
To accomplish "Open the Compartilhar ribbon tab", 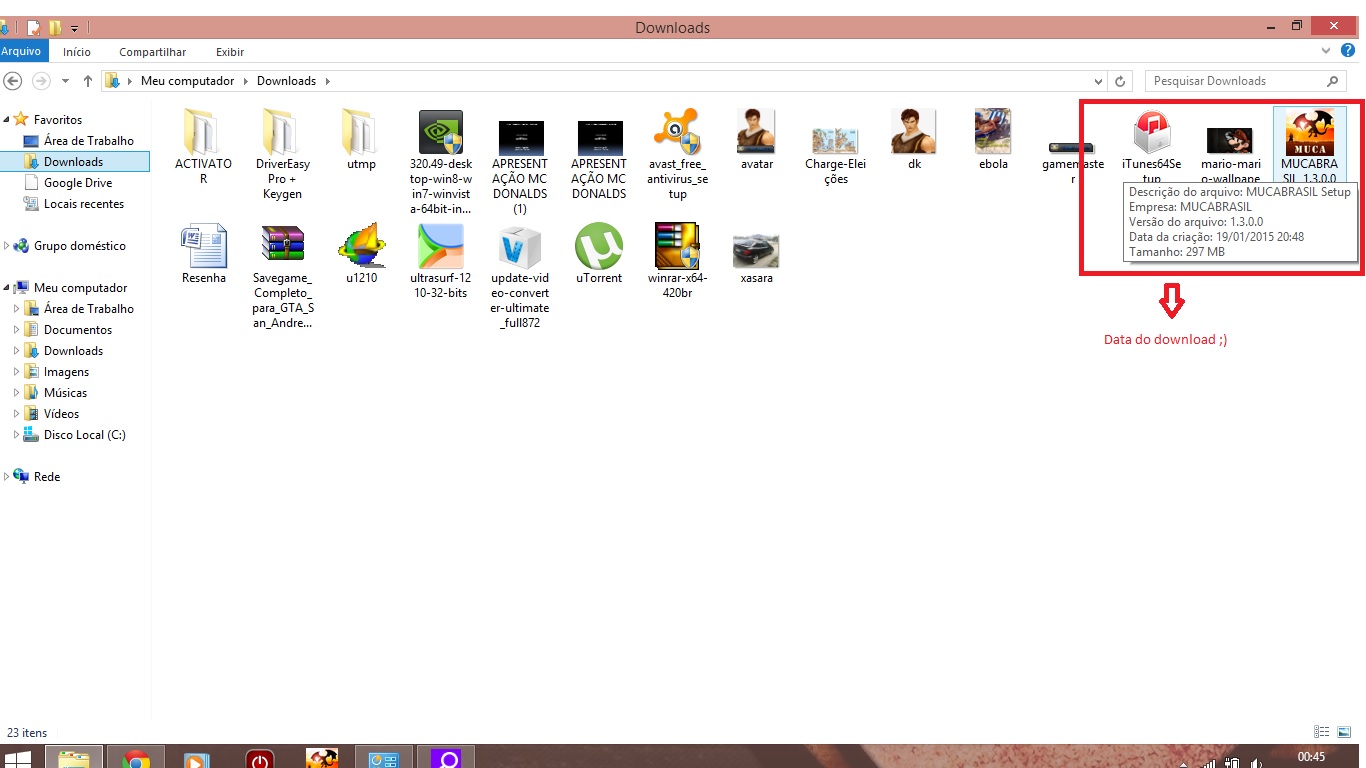I will pos(152,52).
